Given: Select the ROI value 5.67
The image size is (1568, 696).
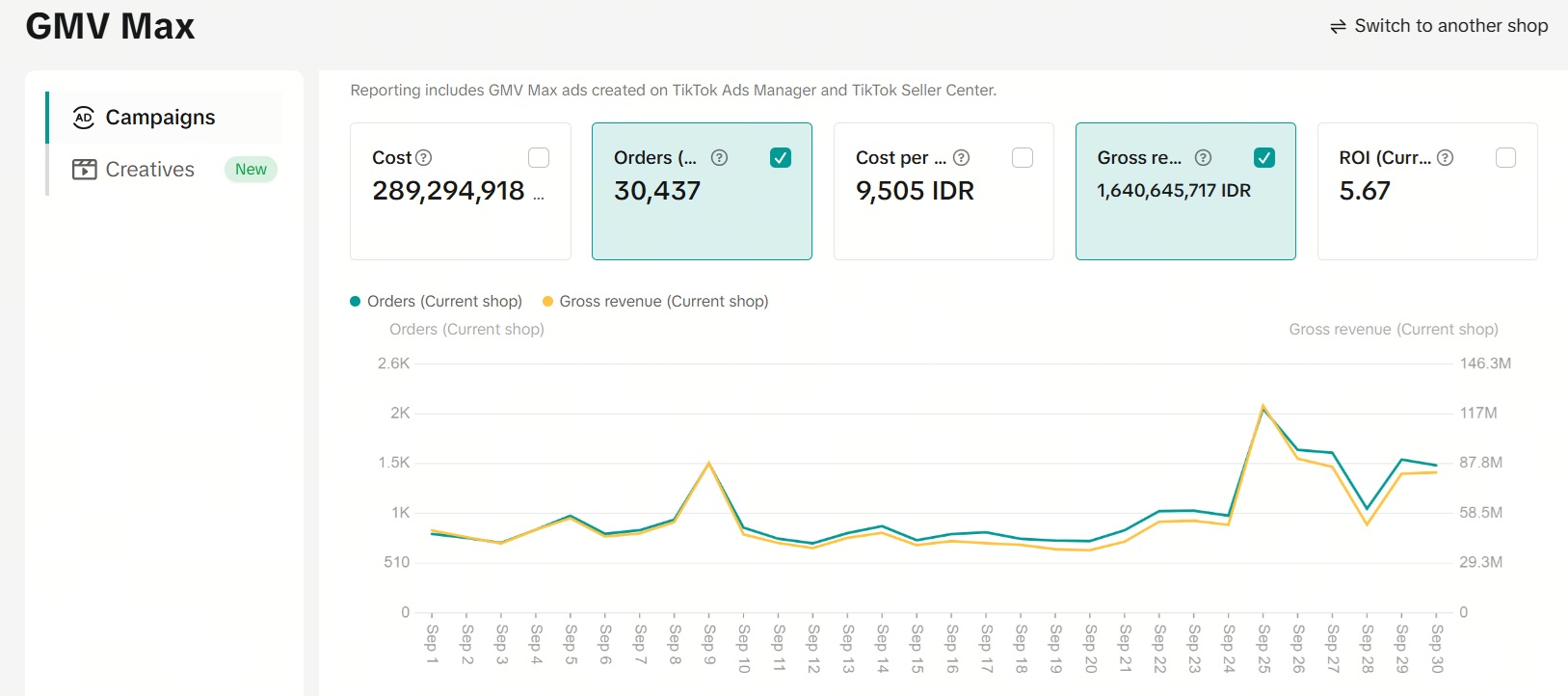Looking at the screenshot, I should pos(1365,191).
